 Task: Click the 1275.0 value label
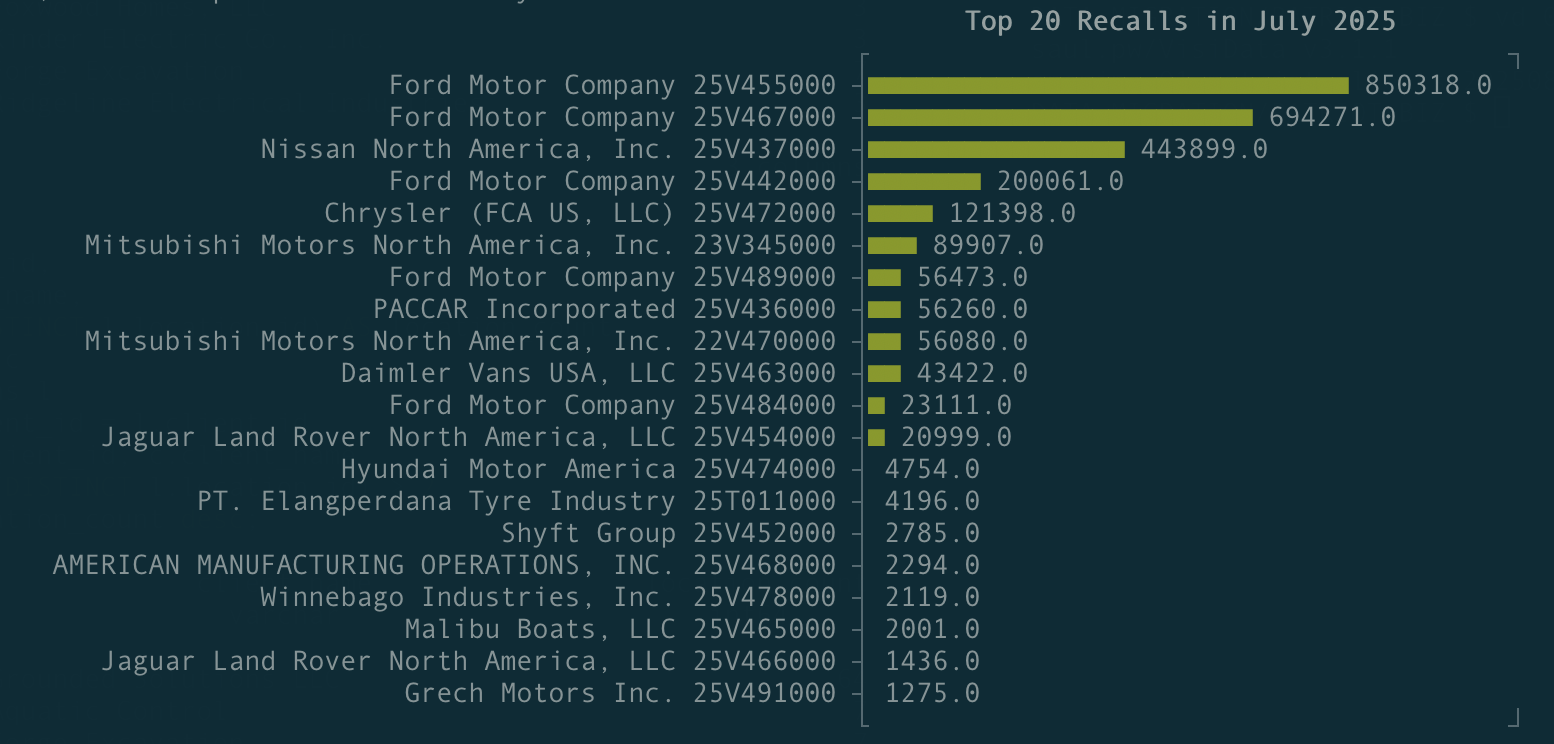coord(932,692)
